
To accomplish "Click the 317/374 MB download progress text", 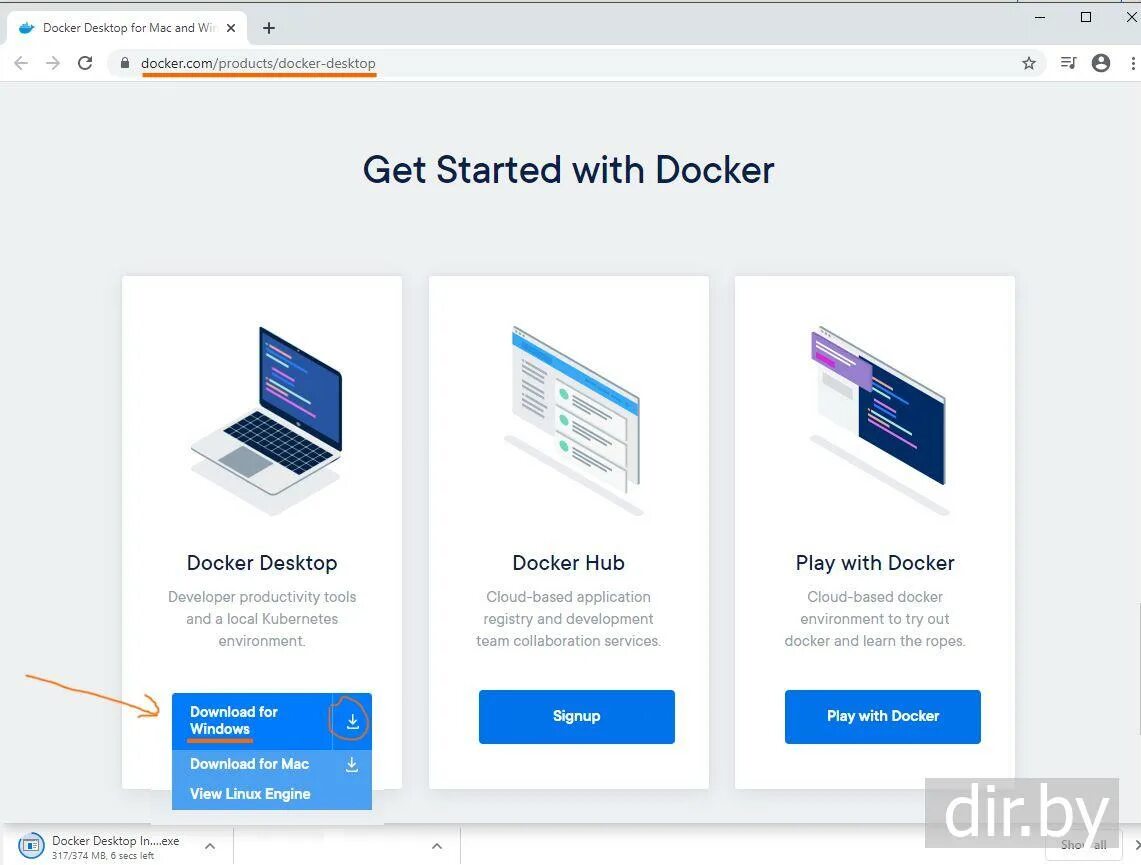I will [103, 856].
